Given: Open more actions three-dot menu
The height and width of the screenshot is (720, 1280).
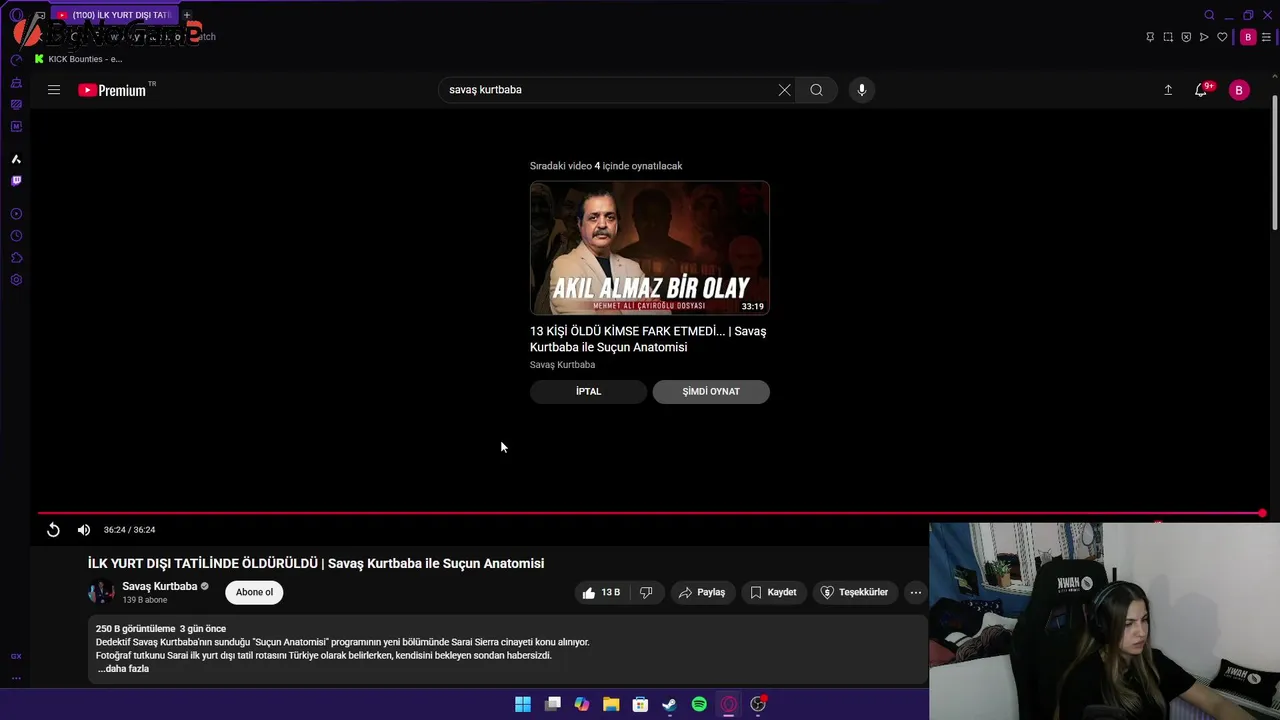Looking at the screenshot, I should tap(915, 592).
